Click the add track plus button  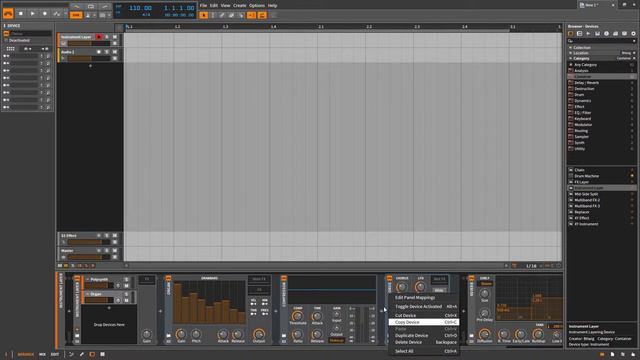[90, 66]
